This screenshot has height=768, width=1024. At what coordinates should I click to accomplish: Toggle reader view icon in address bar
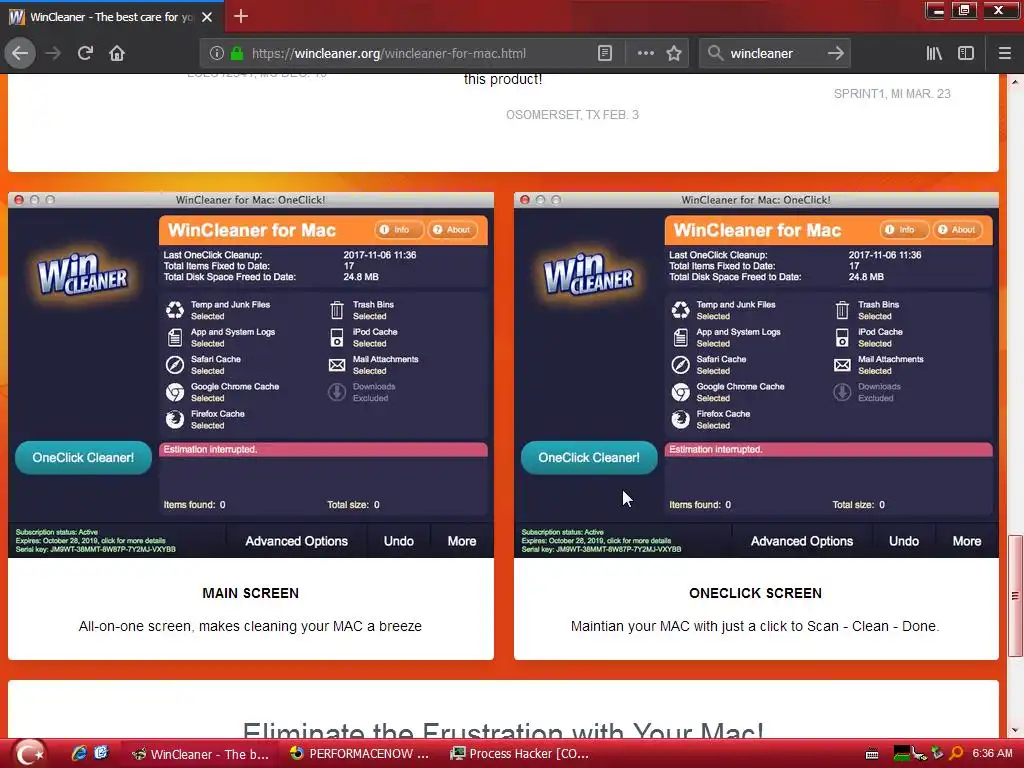coord(605,53)
